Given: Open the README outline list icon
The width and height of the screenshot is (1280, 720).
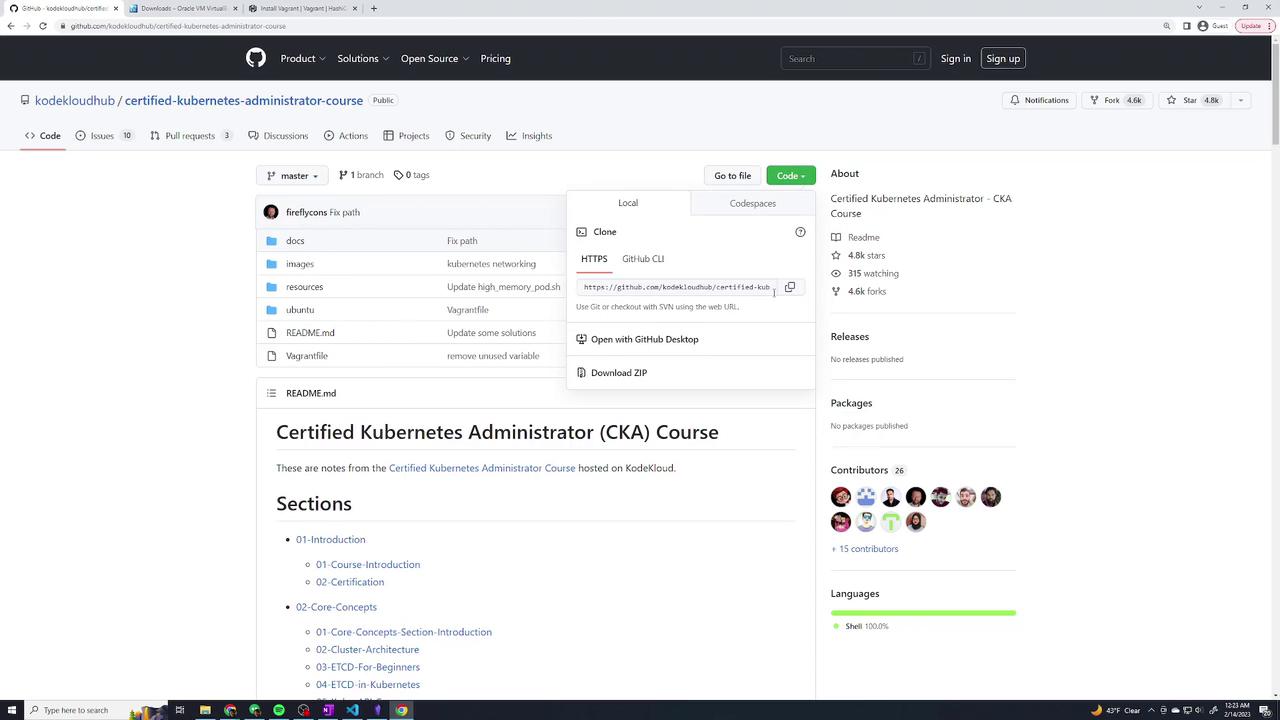Looking at the screenshot, I should [271, 393].
